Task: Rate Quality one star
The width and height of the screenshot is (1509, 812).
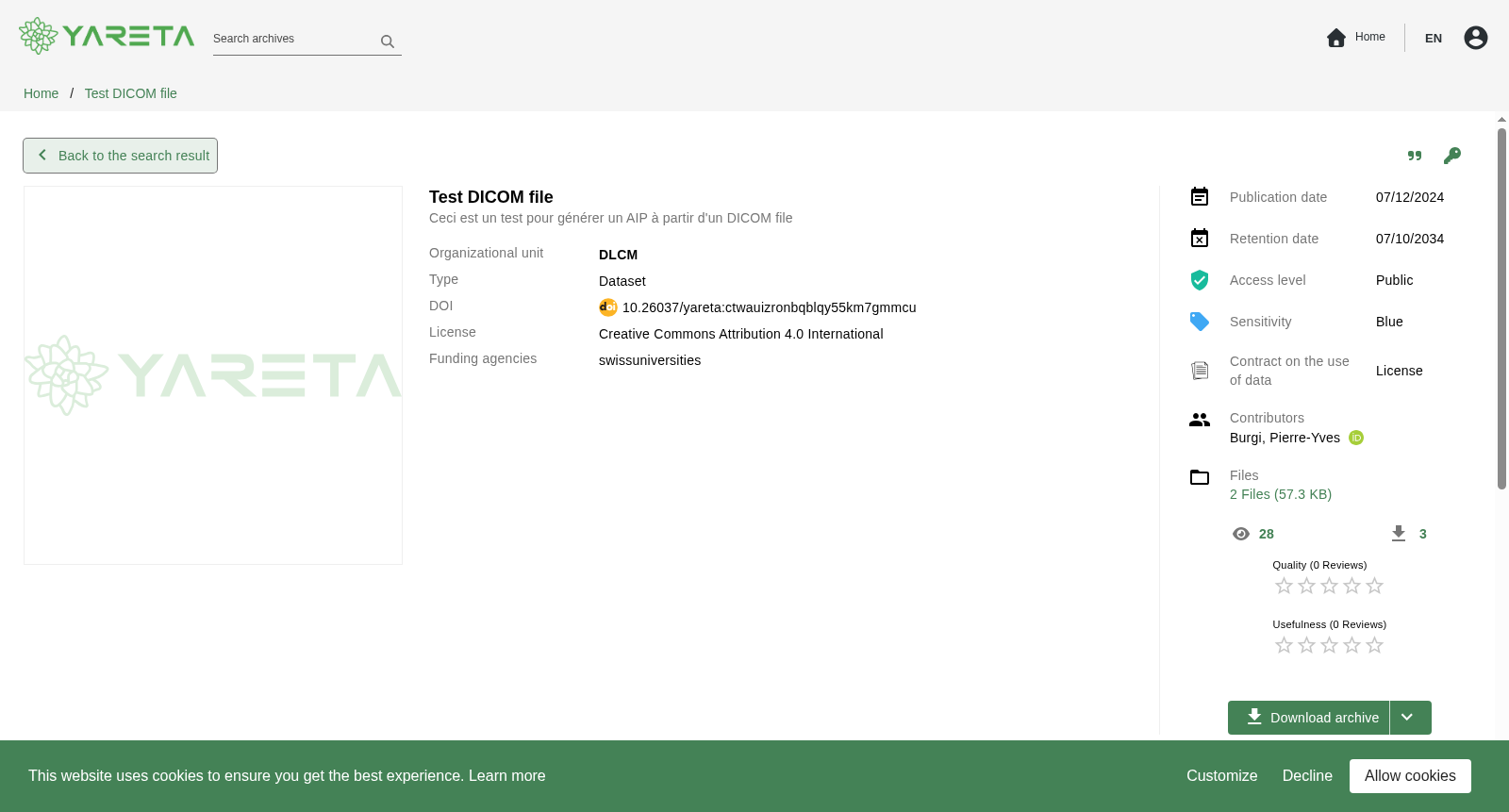Action: [x=1284, y=586]
